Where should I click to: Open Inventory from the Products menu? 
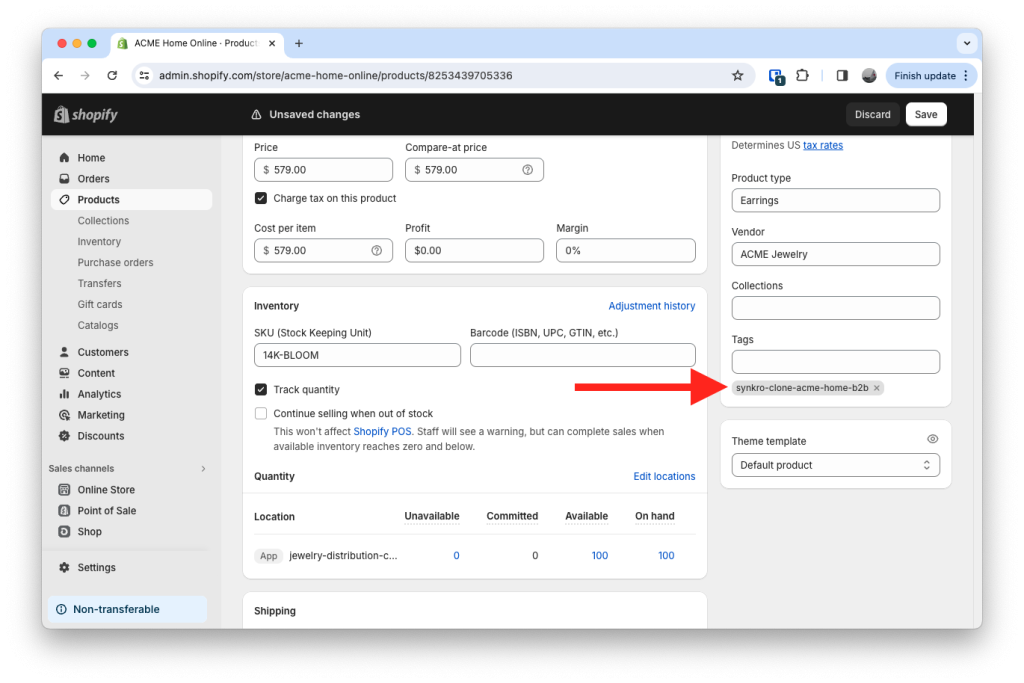pos(99,241)
